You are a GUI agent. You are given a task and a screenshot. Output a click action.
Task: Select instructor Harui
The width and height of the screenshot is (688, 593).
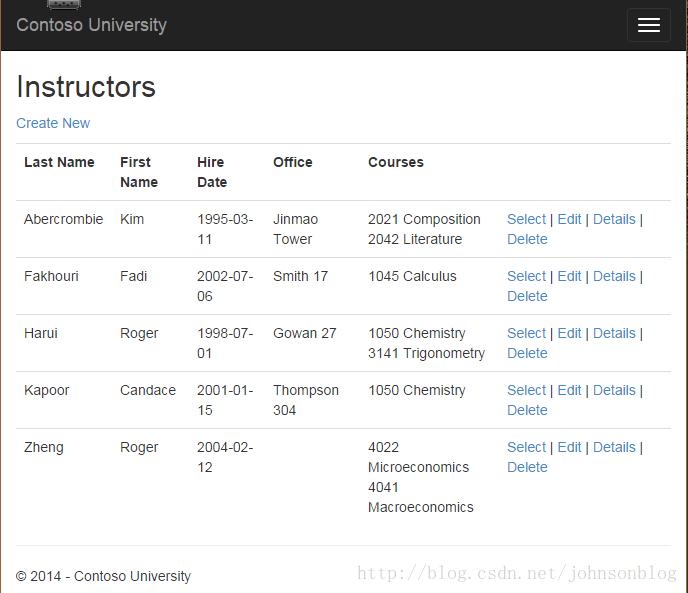click(526, 333)
